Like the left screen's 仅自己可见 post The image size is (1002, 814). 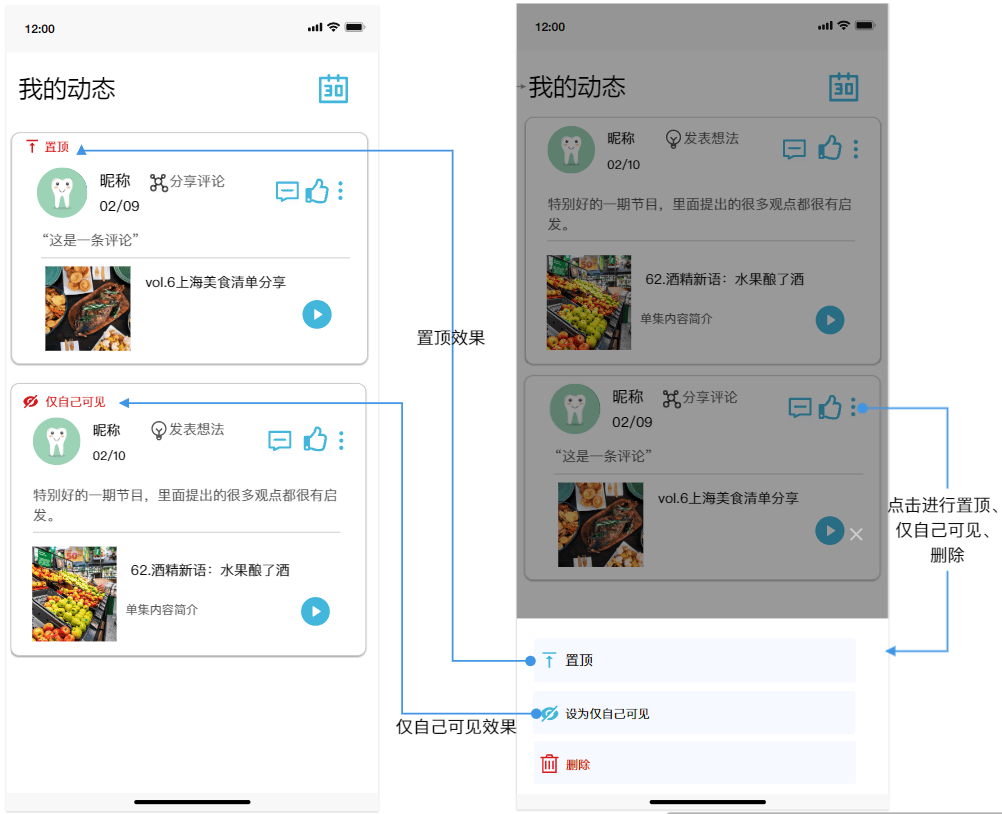(315, 439)
